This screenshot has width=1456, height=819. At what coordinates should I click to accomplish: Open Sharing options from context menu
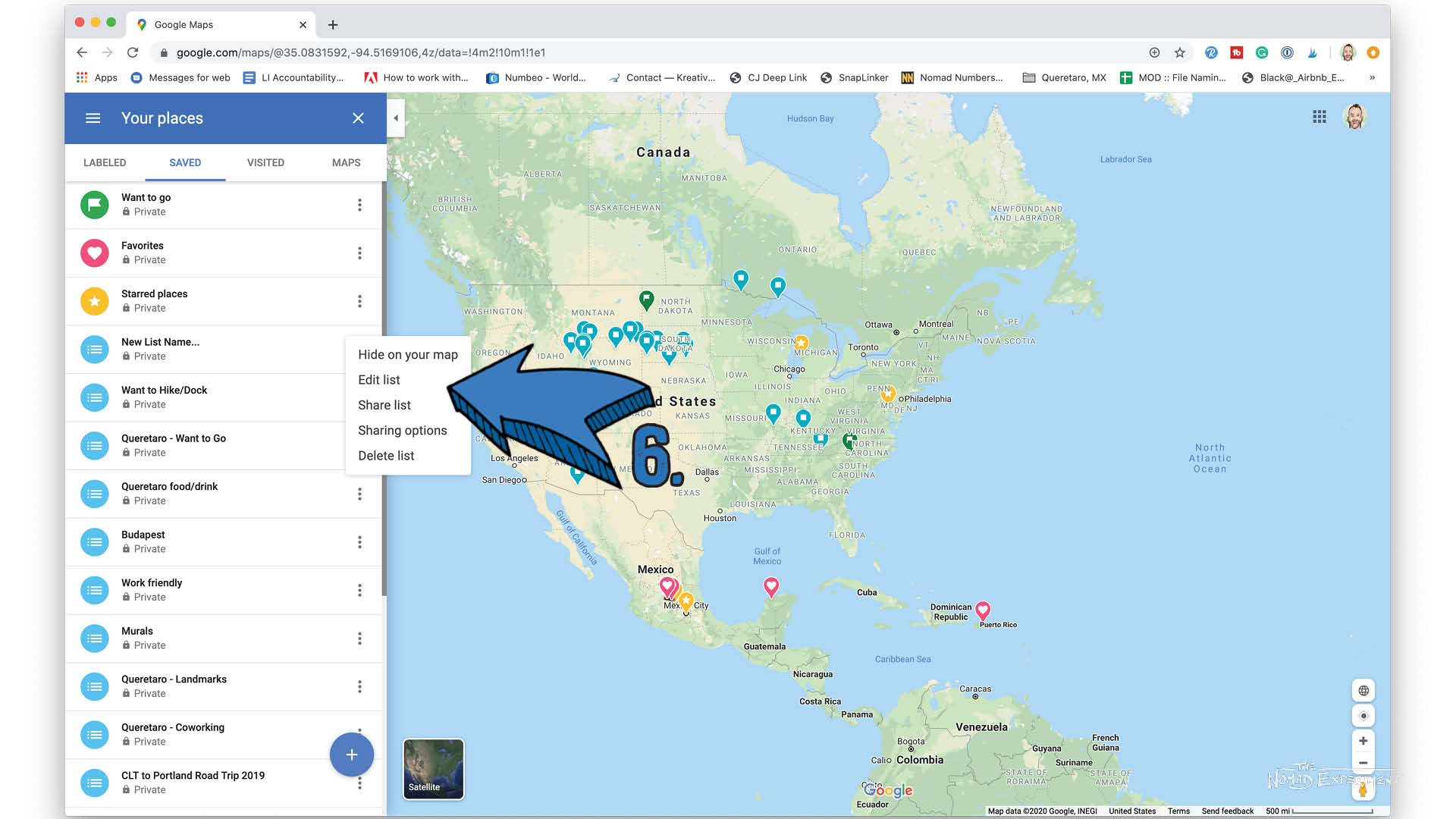pos(402,431)
